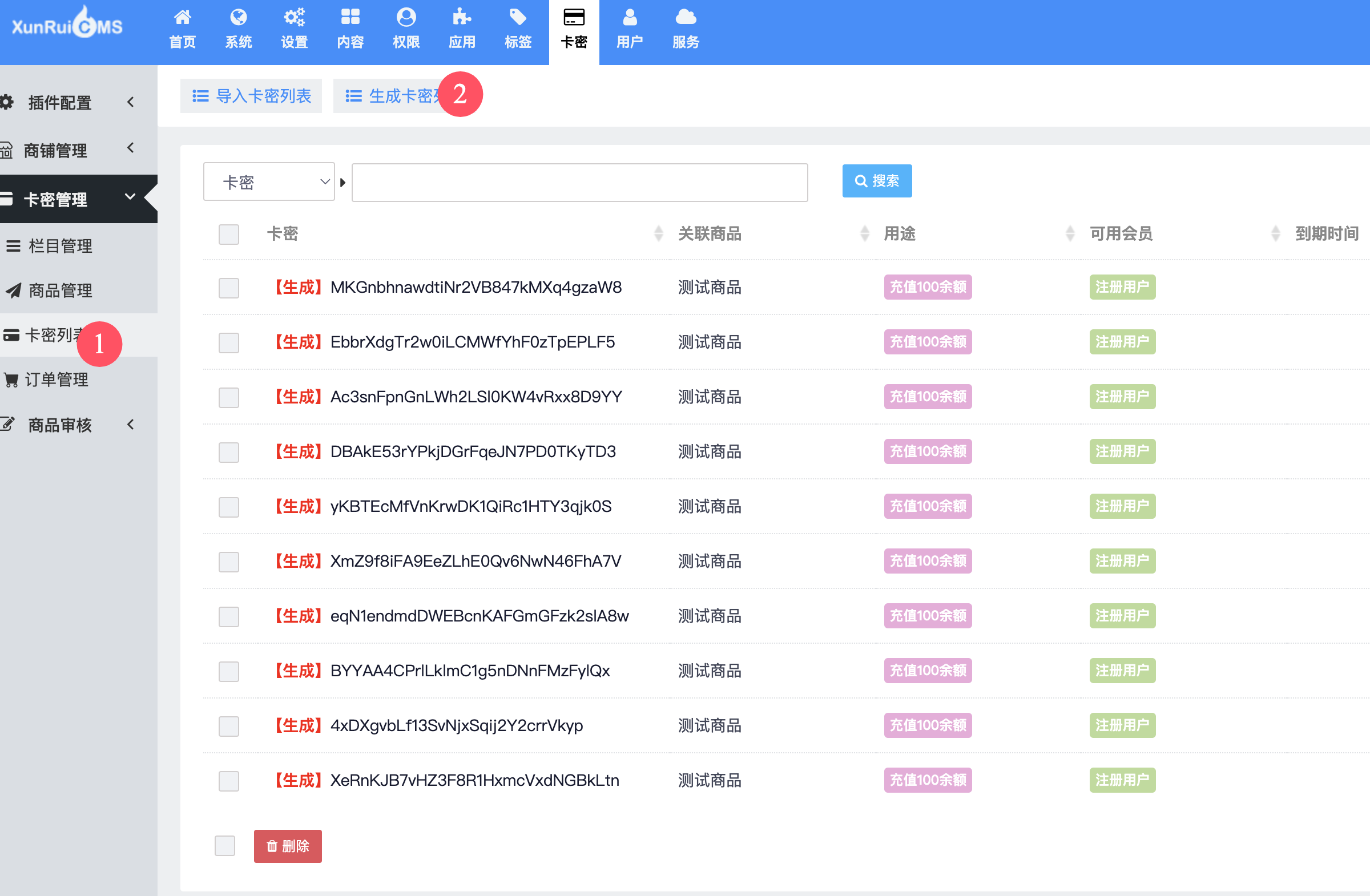Open the 卡密 search field dropdown
This screenshot has height=896, width=1370.
(269, 182)
